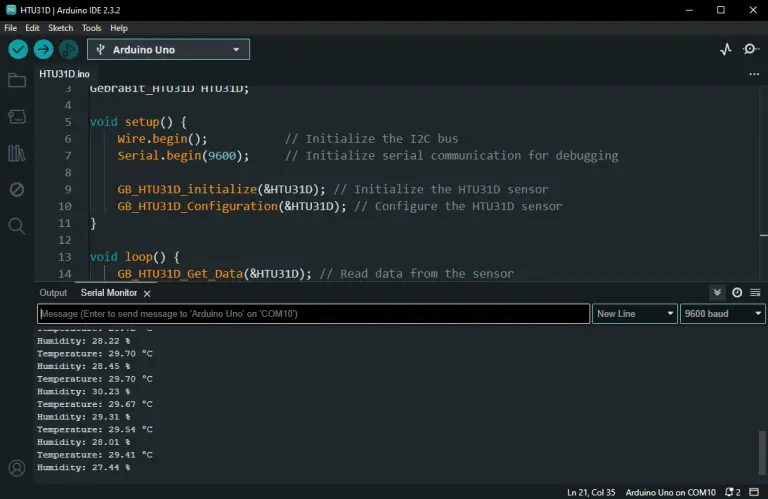Screen dimensions: 768x499
Task: Click Arduino Uno on COM10 status entry
Action: pyautogui.click(x=670, y=492)
